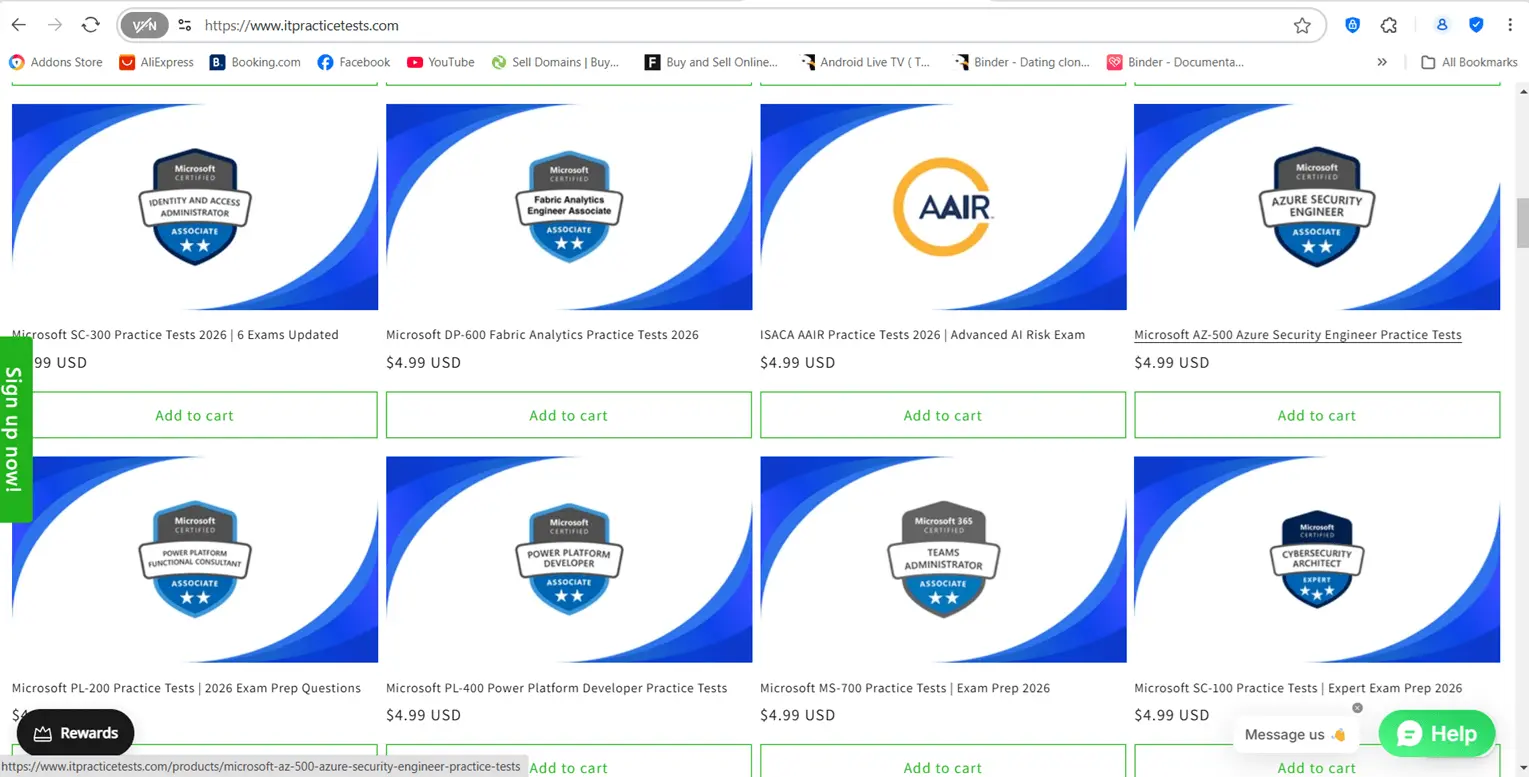This screenshot has height=777, width=1529.
Task: Open the browser three-dot menu
Action: coord(1510,25)
